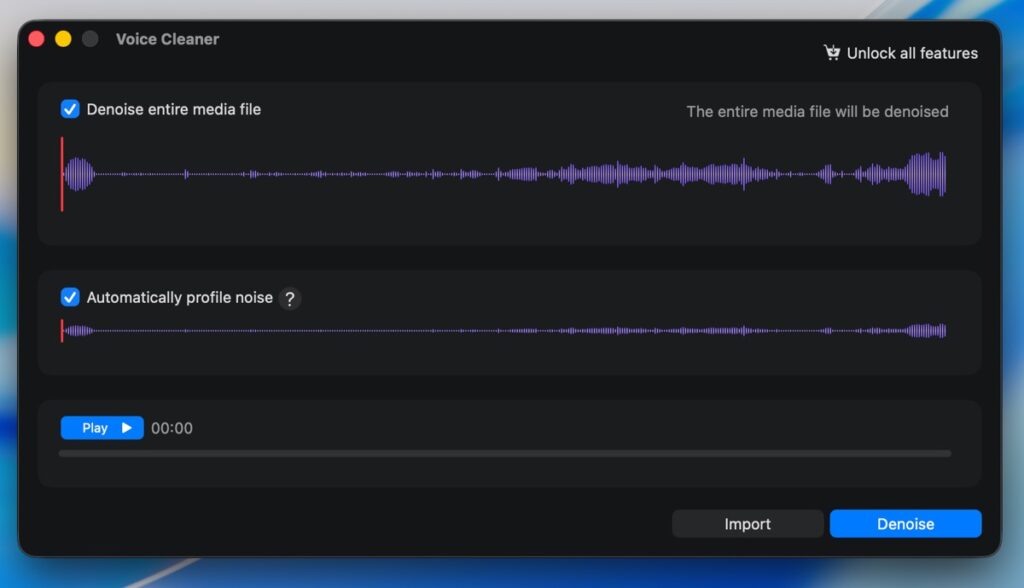Screen dimensions: 1024x588
Task: Click the Import button
Action: [747, 524]
